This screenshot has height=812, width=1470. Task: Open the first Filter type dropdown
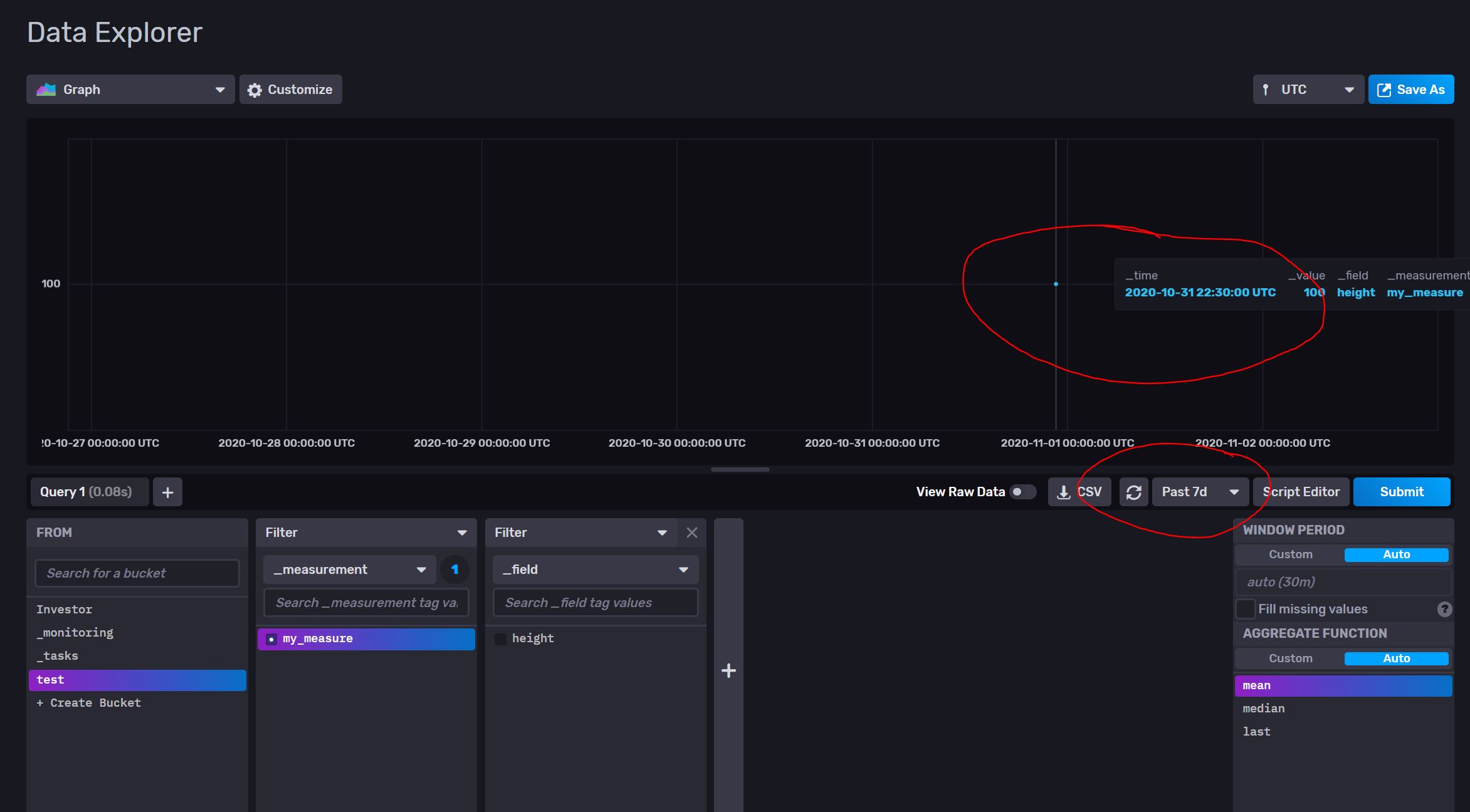(x=366, y=533)
